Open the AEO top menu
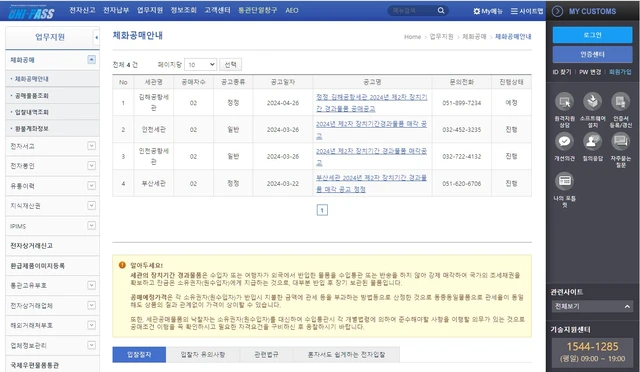The image size is (640, 372). pos(292,11)
